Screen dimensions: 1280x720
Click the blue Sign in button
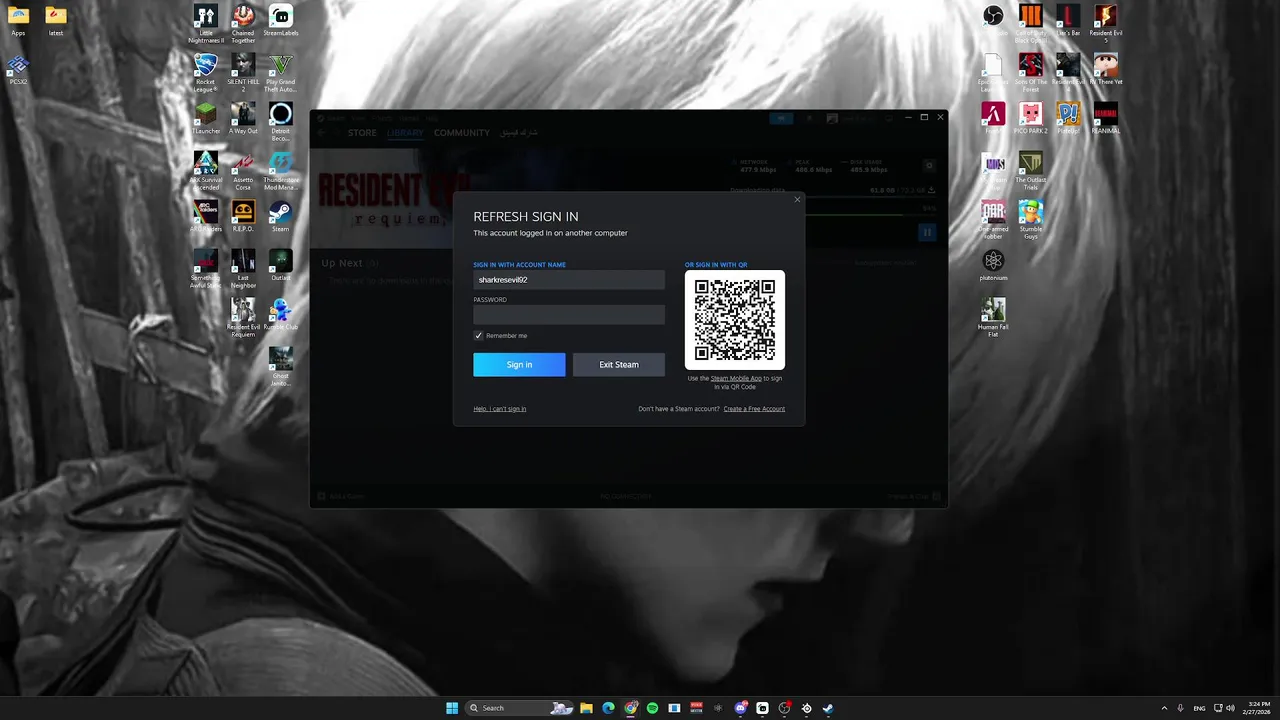point(519,364)
